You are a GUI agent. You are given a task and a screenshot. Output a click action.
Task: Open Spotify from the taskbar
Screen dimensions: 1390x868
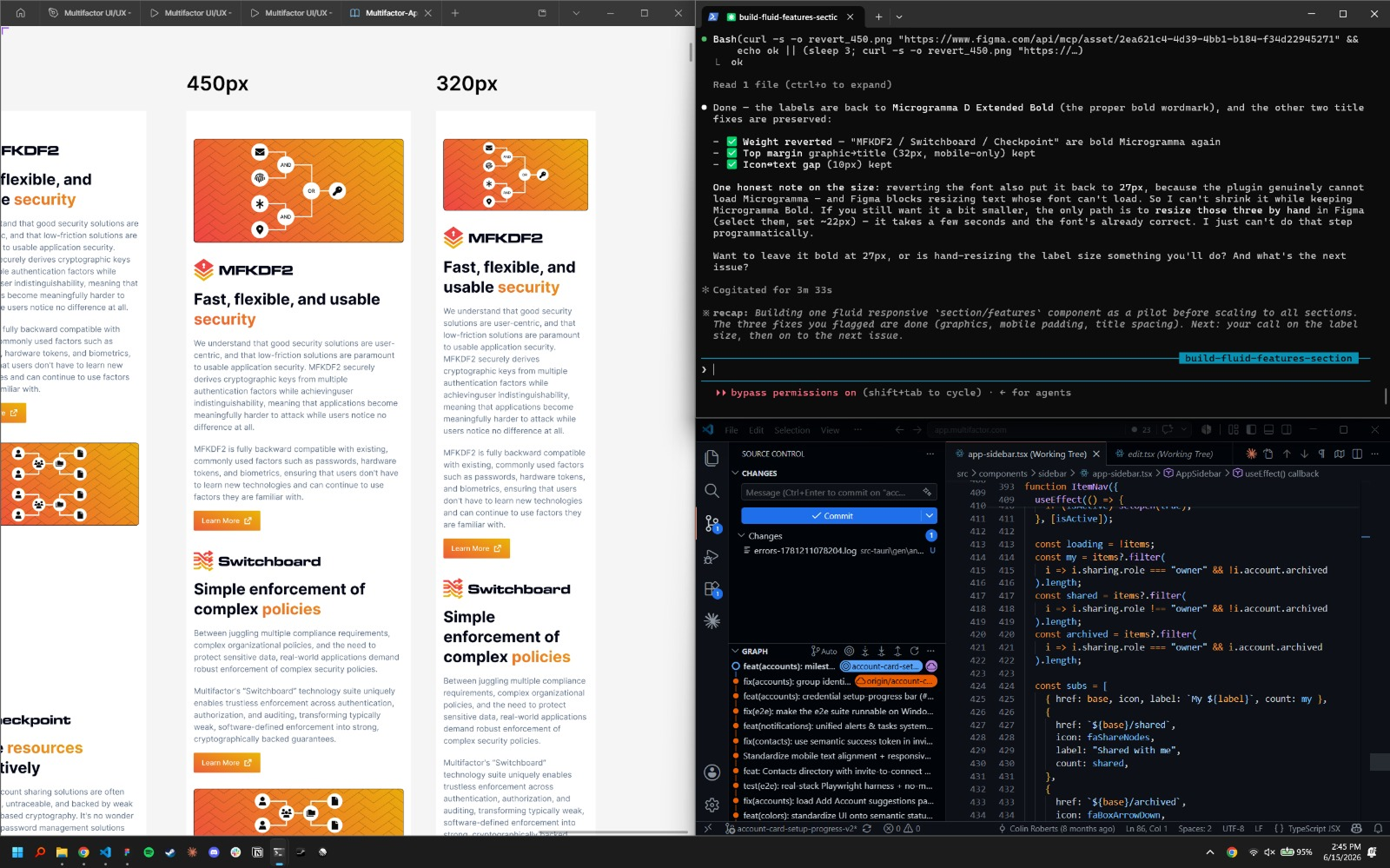point(149,852)
